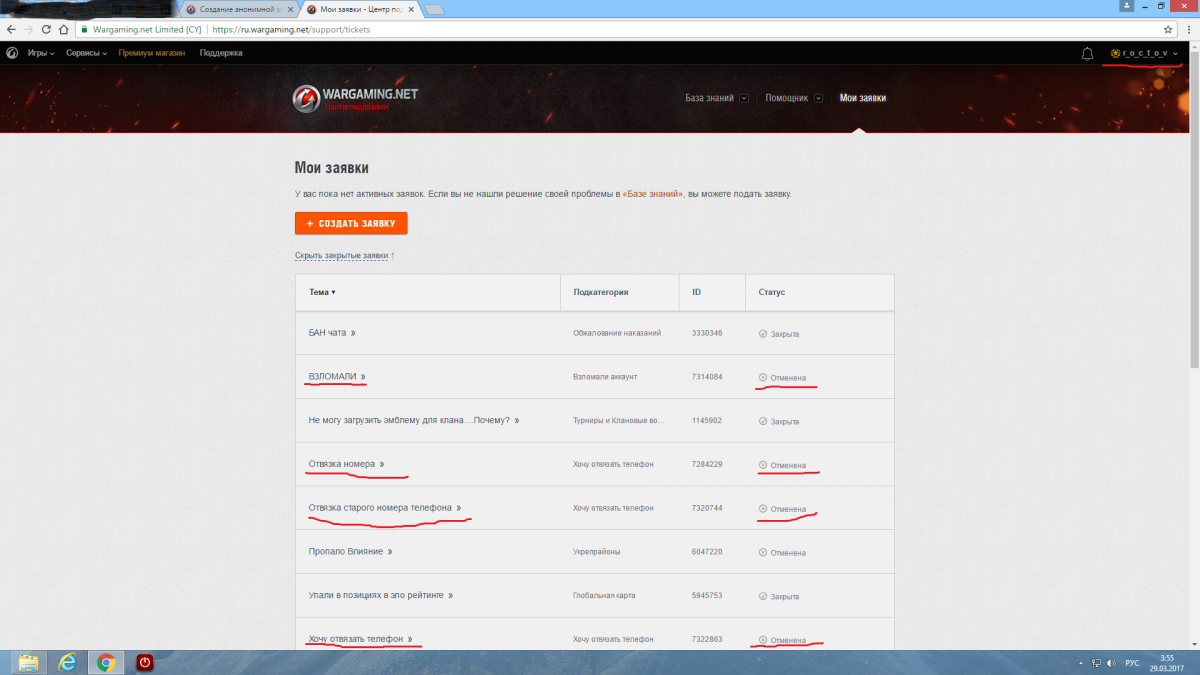Click the Wargaming.net support center logo
This screenshot has width=1200, height=675.
point(355,98)
